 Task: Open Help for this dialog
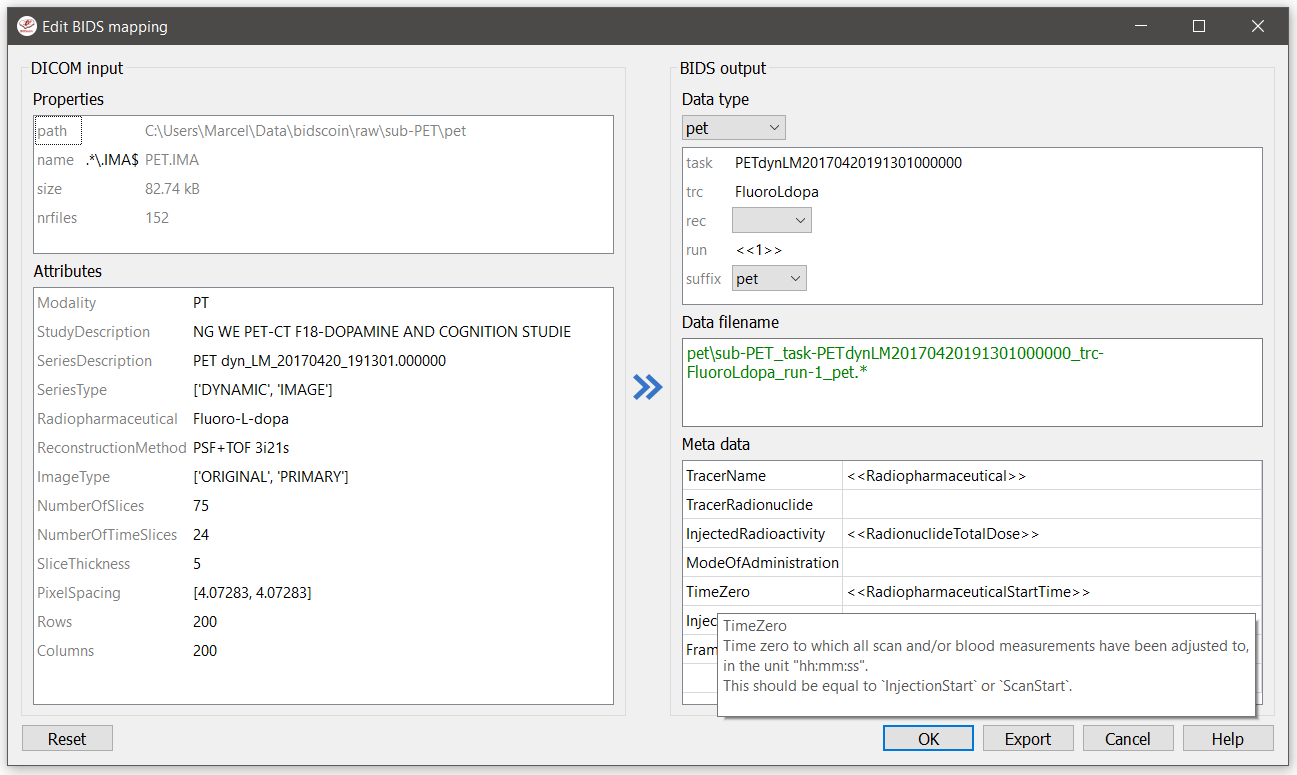coord(1227,739)
